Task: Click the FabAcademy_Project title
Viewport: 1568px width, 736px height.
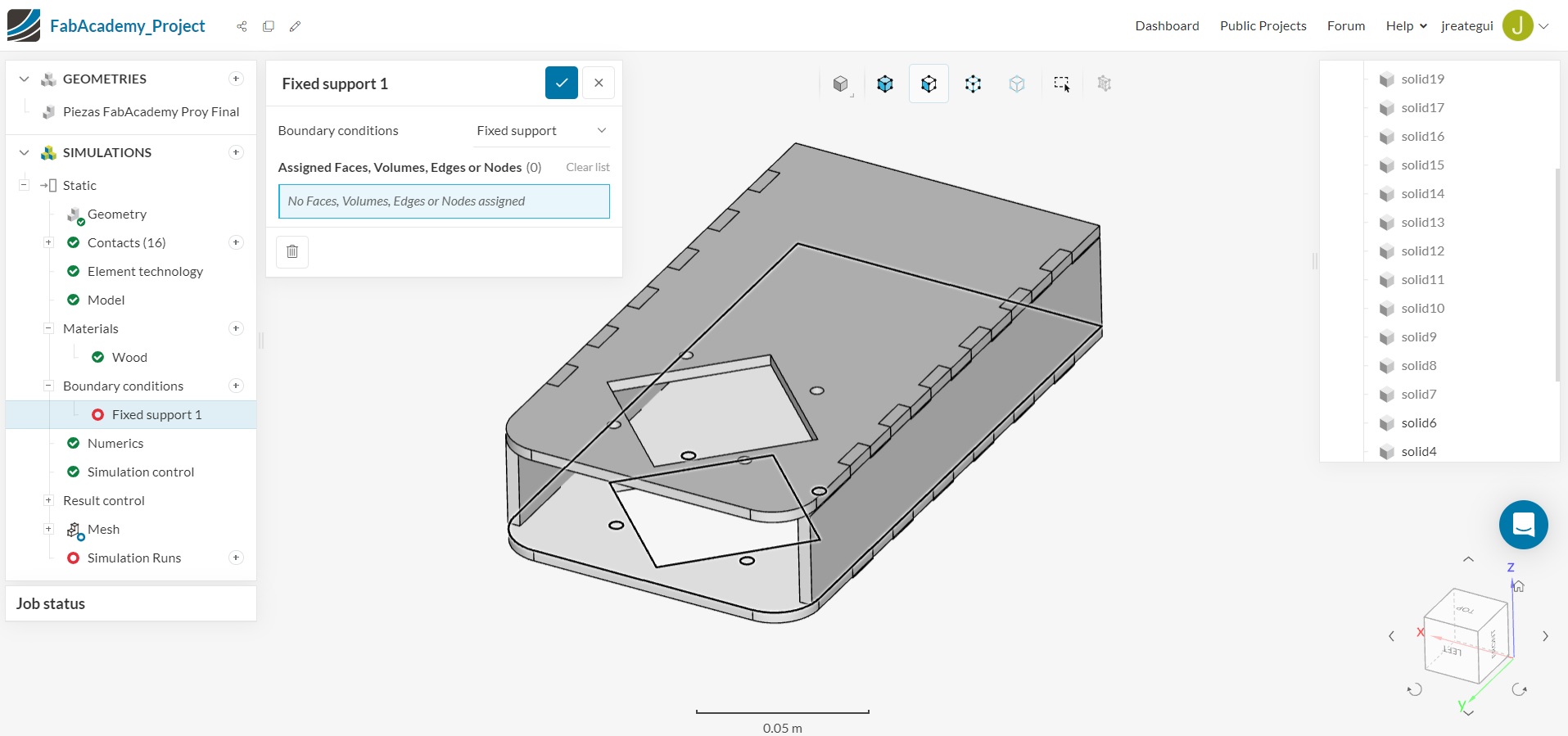Action: click(128, 26)
